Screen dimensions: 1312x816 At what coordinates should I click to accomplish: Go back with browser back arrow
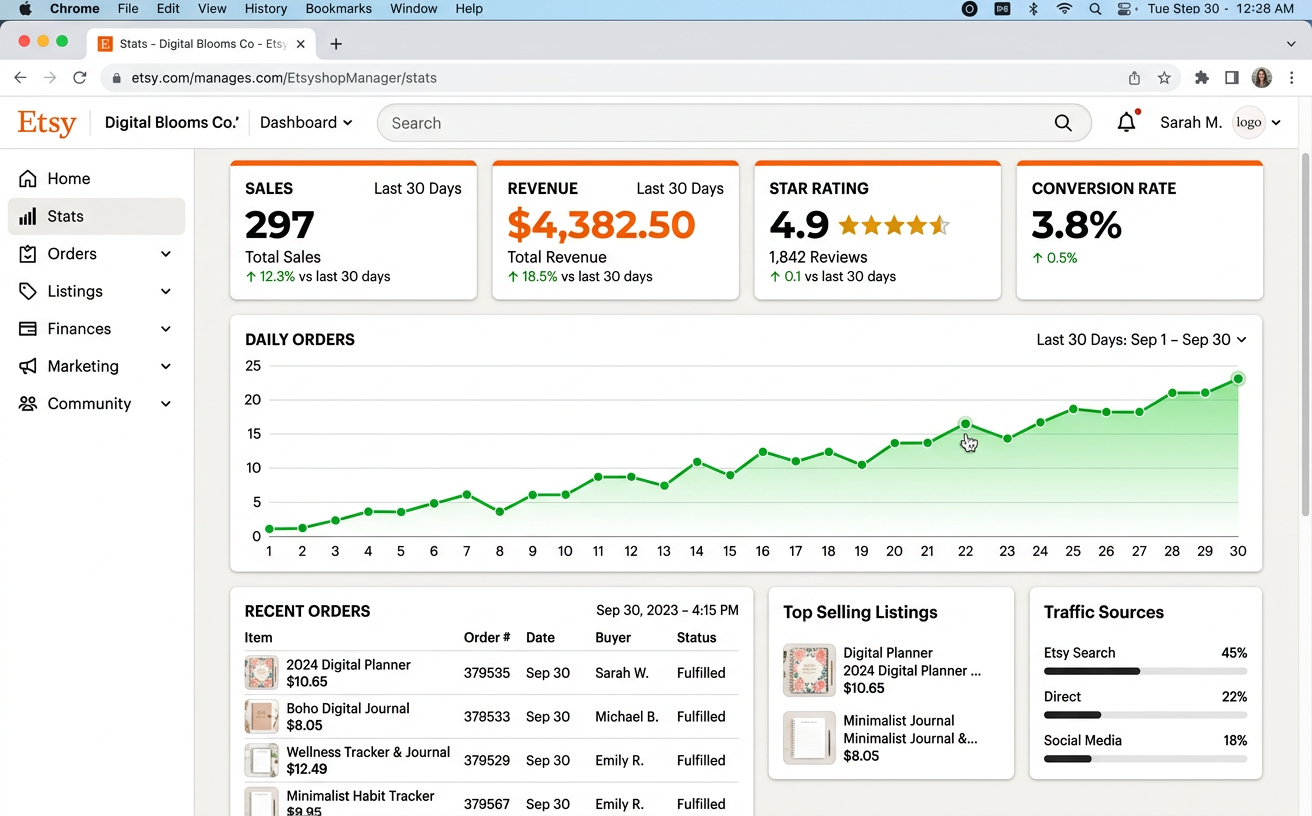tap(20, 78)
